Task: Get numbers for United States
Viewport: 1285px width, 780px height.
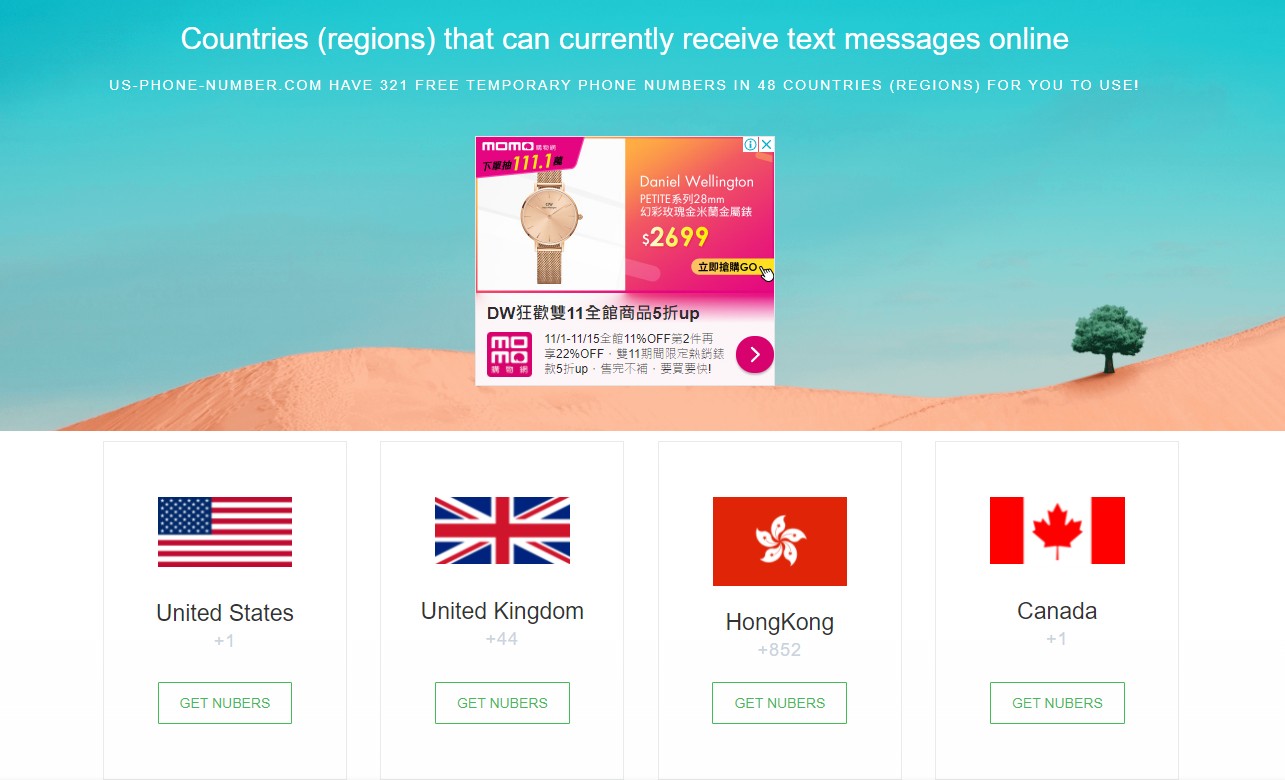Action: point(225,703)
